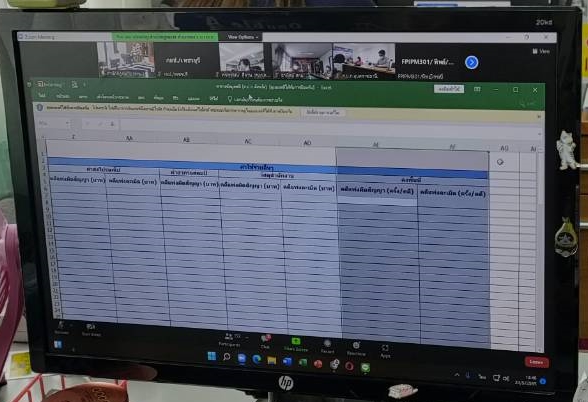Open Microsoft Edge from the taskbar
Image resolution: width=588 pixels, height=402 pixels.
coord(257,359)
